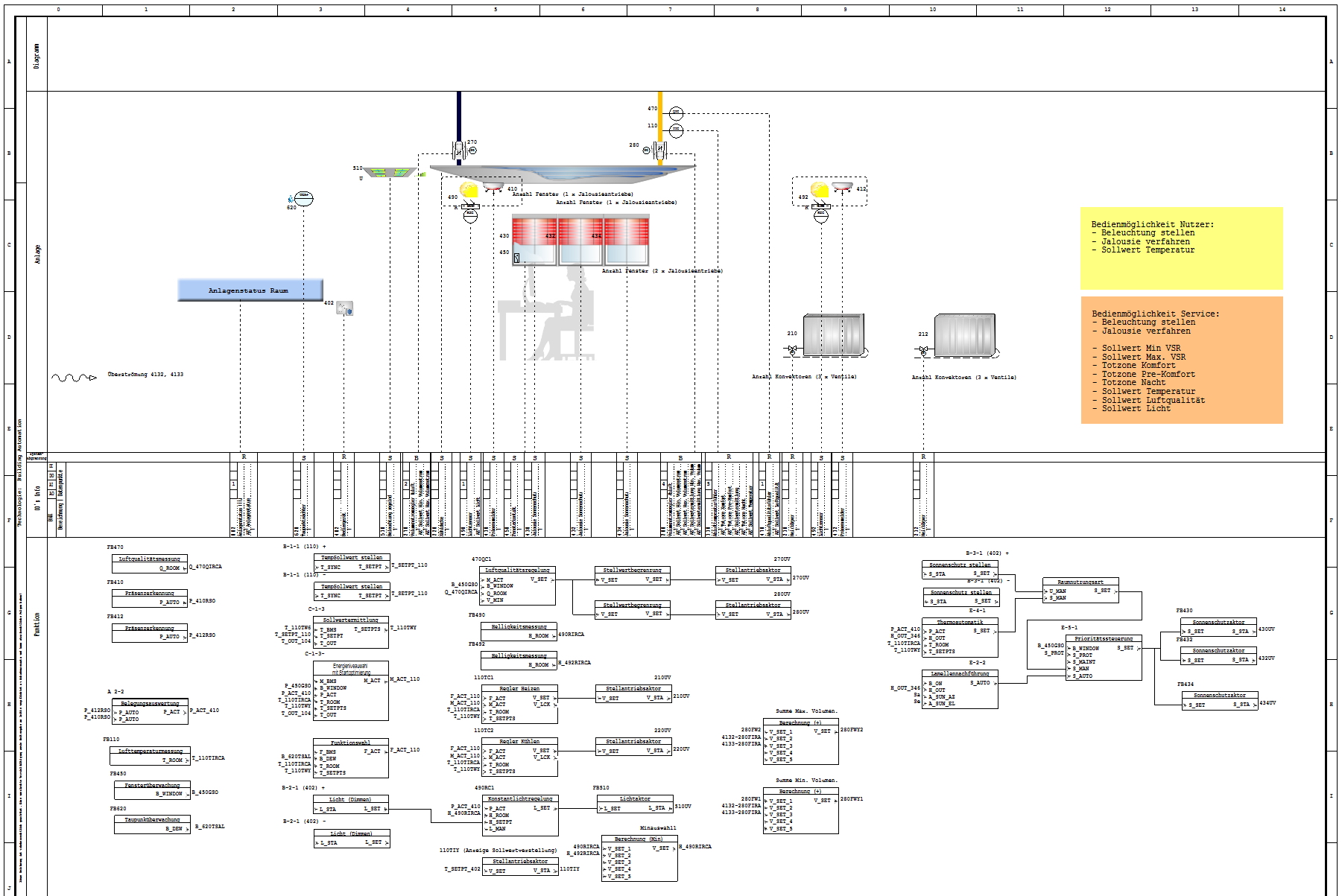Image resolution: width=1342 pixels, height=896 pixels.
Task: Select Stellantriebsaktor block for 270UV
Action: 753,575
